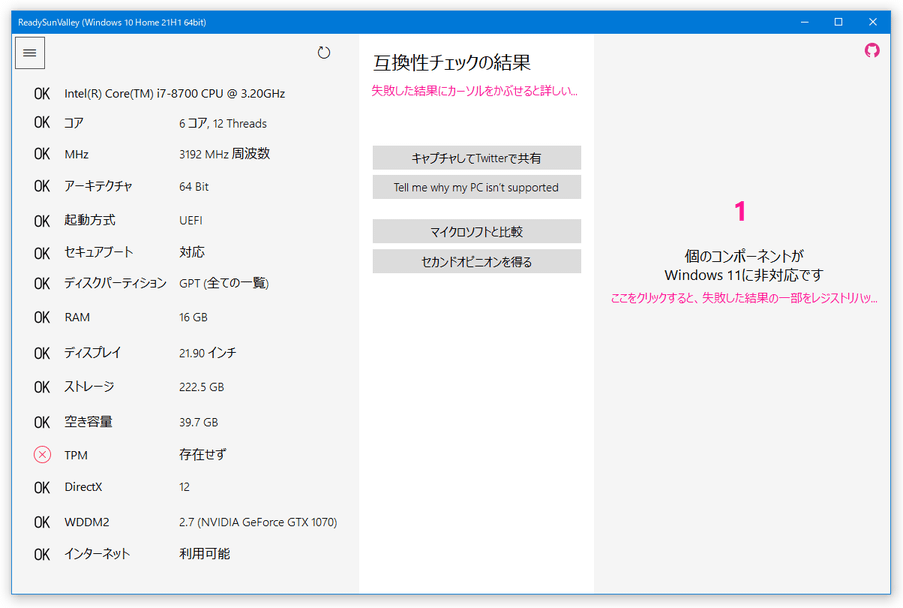Image resolution: width=903 pixels, height=608 pixels.
Task: Click the 64 Bit value
Action: pyautogui.click(x=194, y=187)
